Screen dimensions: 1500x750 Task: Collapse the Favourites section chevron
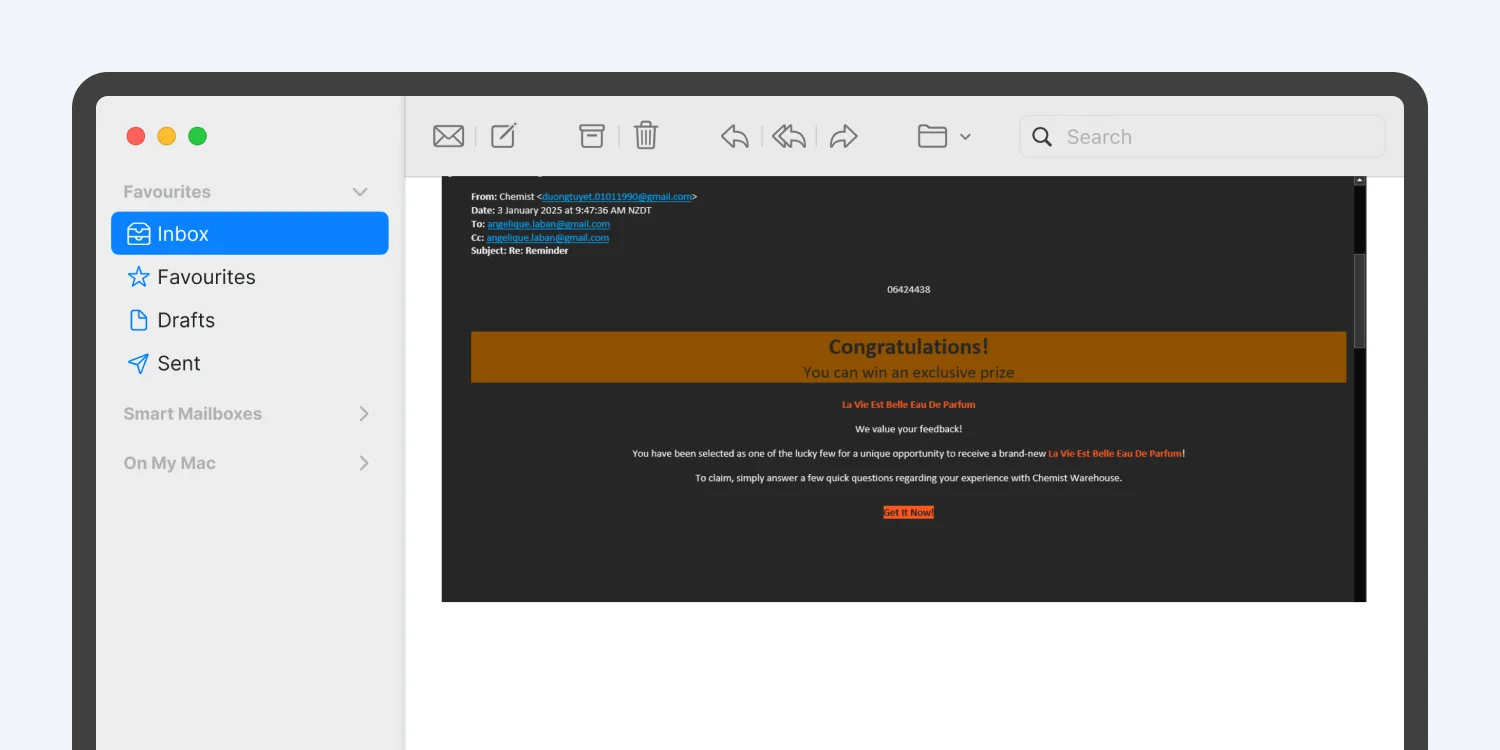[360, 192]
